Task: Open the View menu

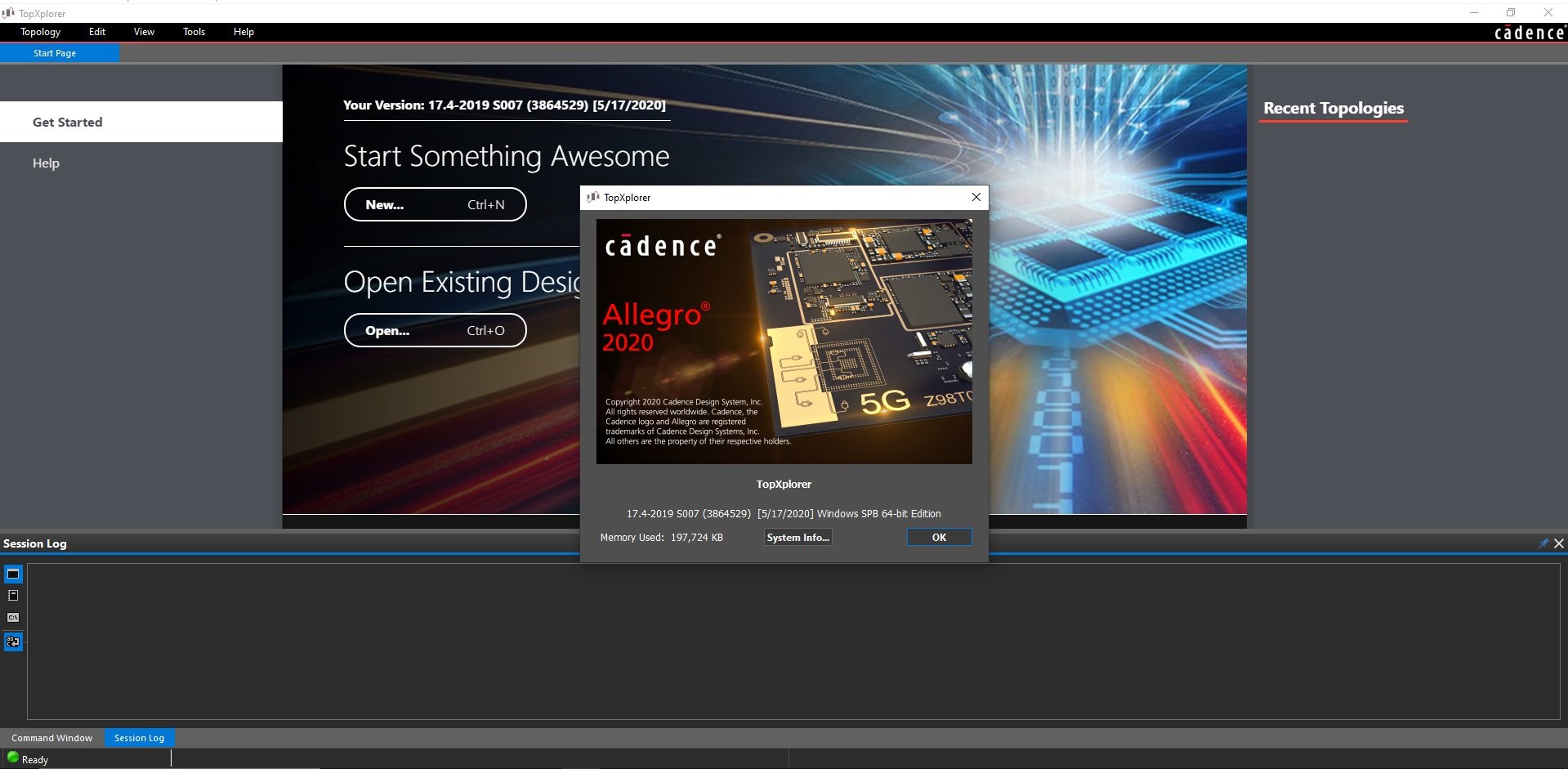Action: pos(144,32)
